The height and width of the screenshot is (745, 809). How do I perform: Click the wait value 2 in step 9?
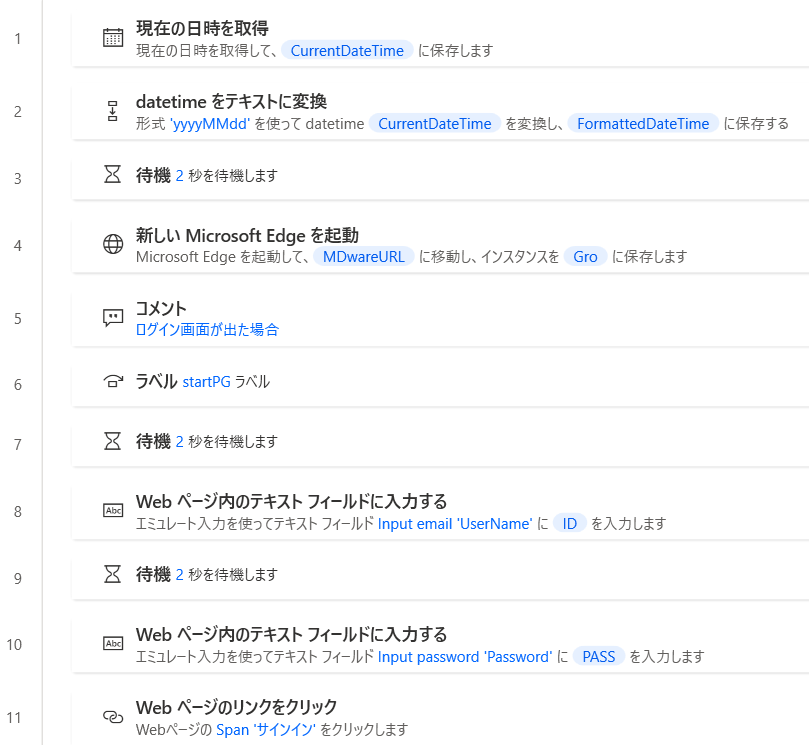coord(180,575)
